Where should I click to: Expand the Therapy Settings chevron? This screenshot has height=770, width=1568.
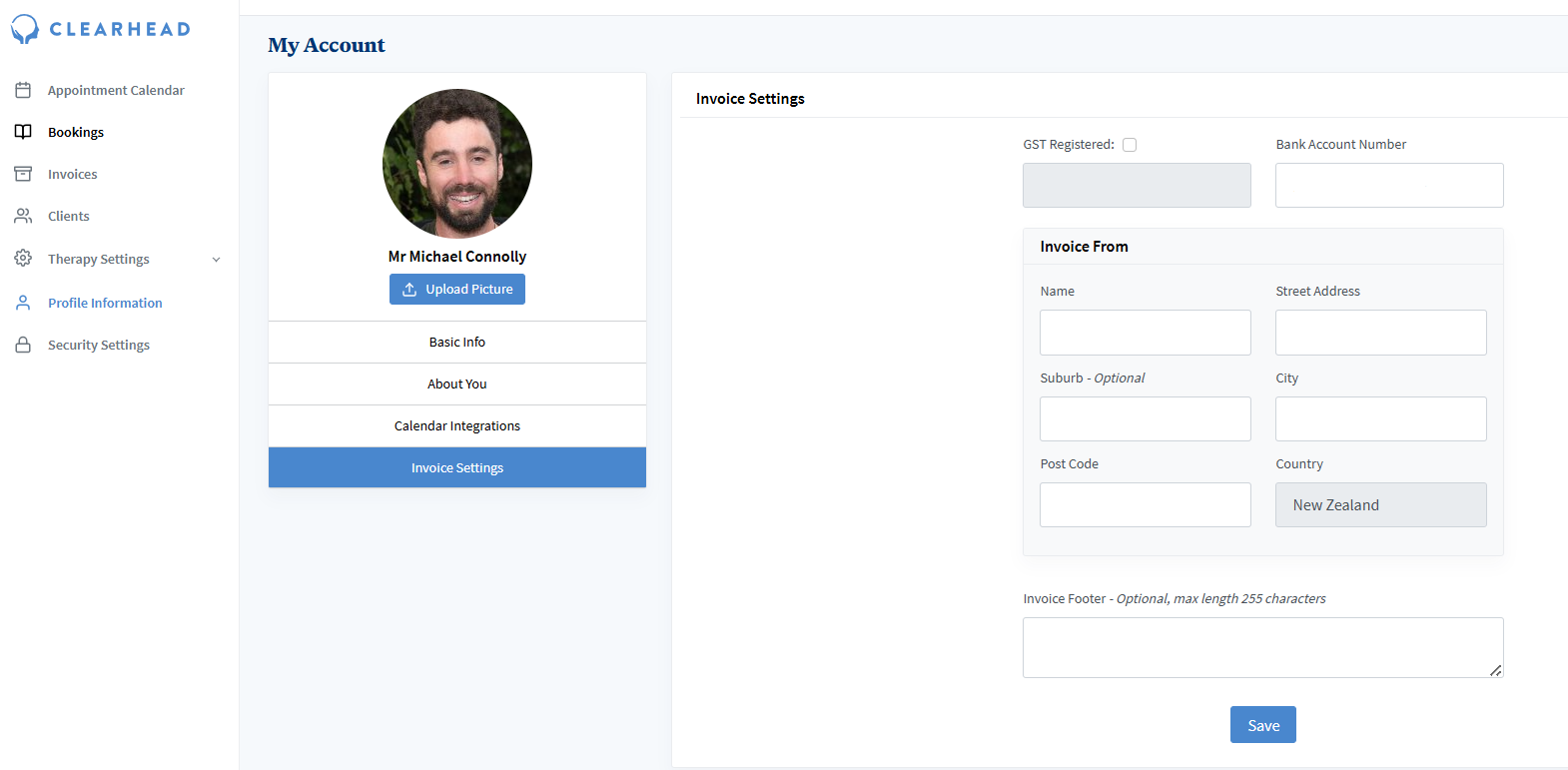pos(216,260)
